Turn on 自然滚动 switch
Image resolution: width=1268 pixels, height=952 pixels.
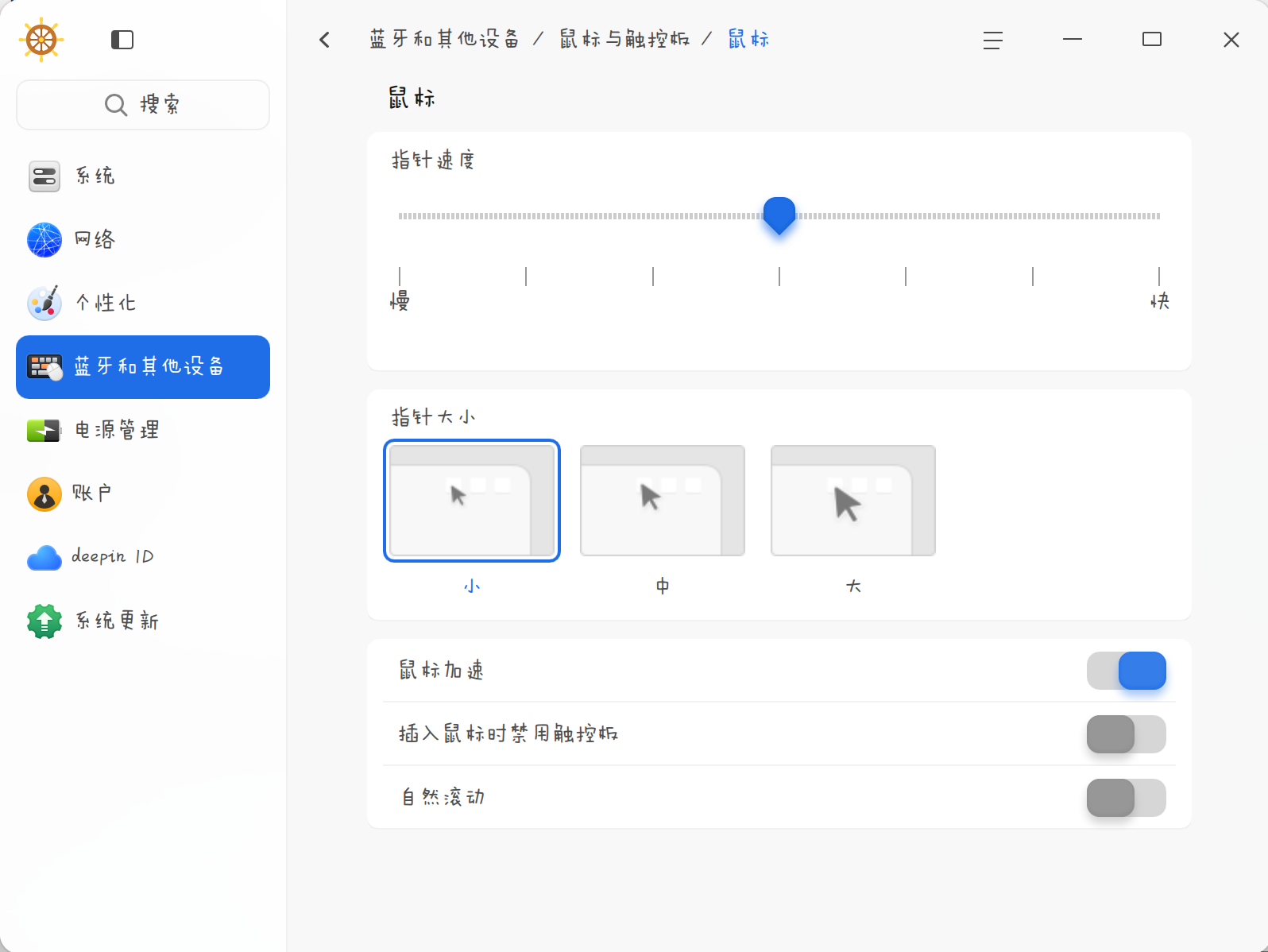pos(1126,798)
